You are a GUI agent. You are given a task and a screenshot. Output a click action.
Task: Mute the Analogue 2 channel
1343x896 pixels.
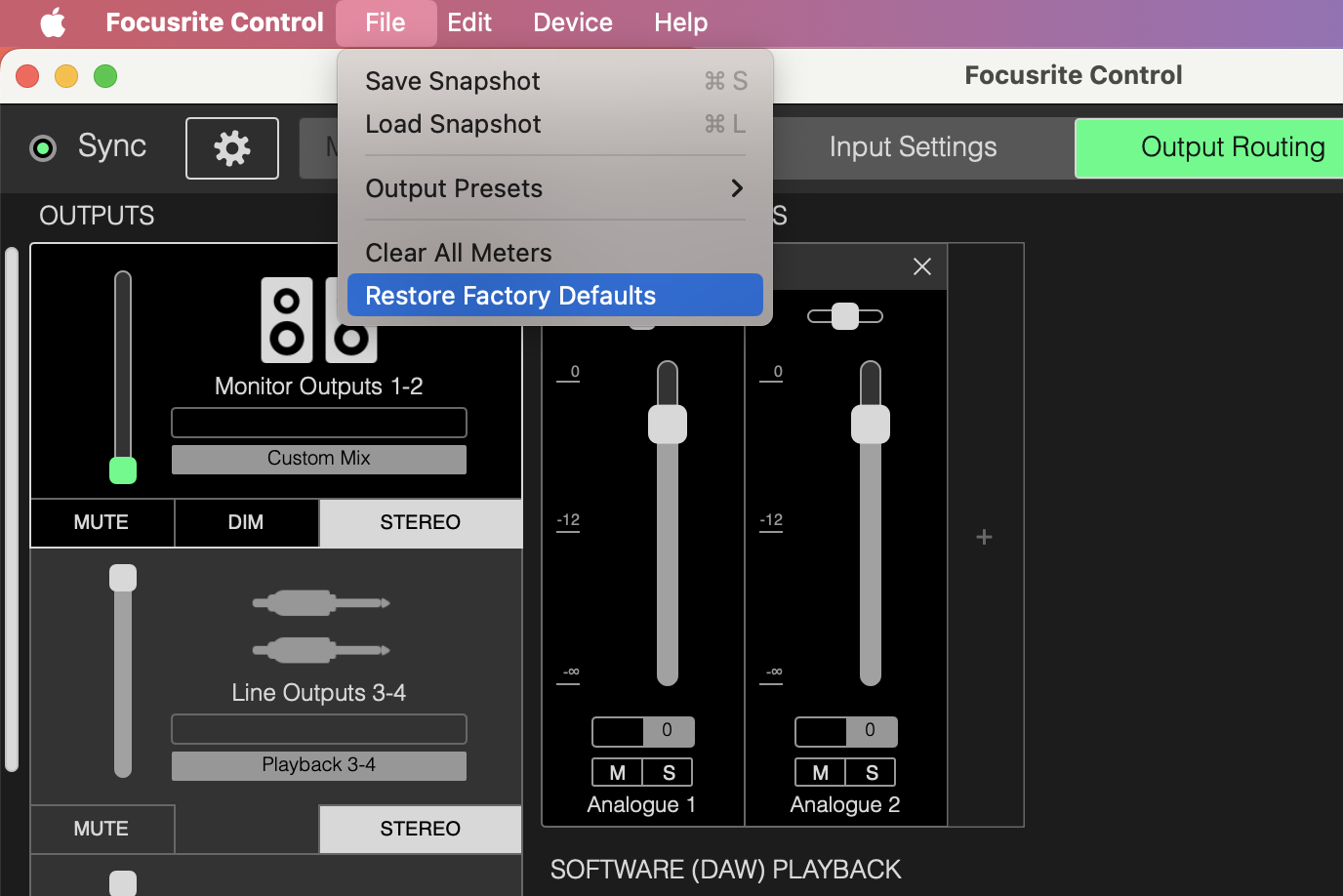pos(821,773)
